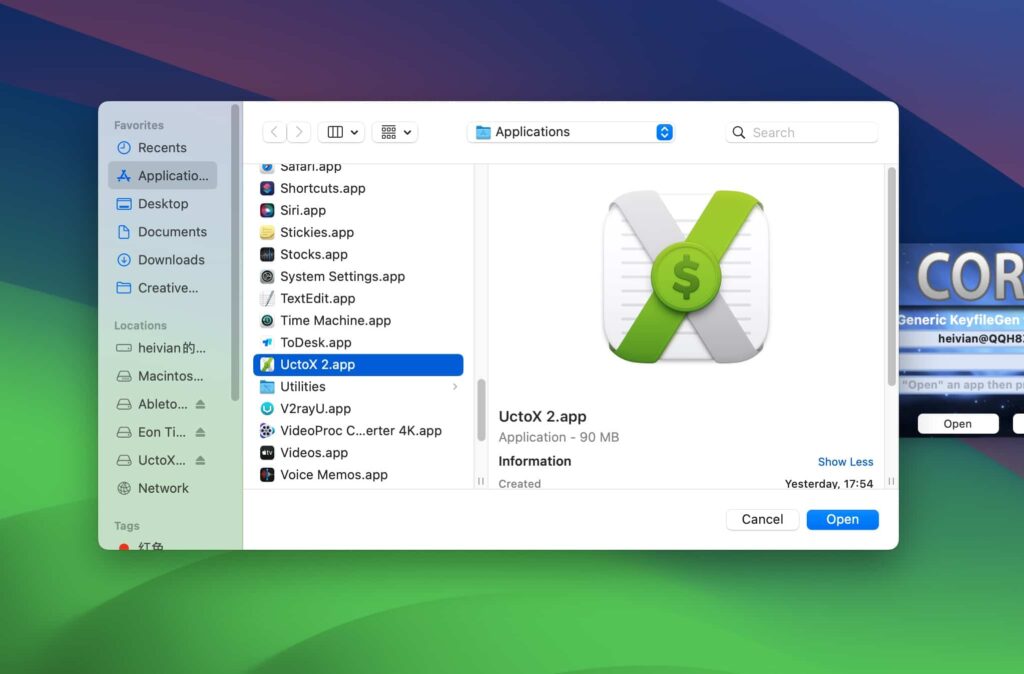This screenshot has width=1024, height=674.
Task: Expand the Utilities folder
Action: [x=454, y=386]
